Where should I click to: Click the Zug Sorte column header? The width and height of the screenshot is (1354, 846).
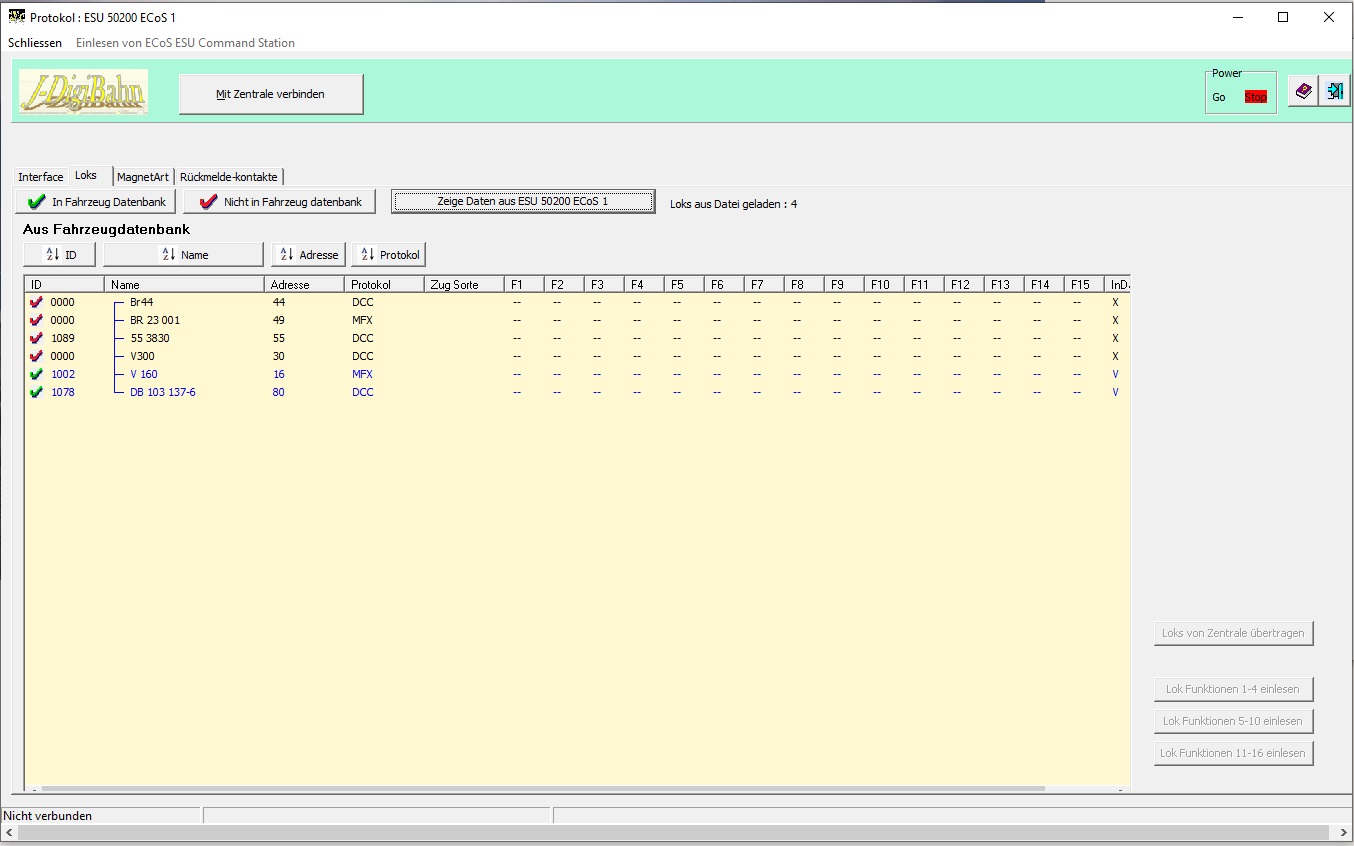tap(464, 285)
